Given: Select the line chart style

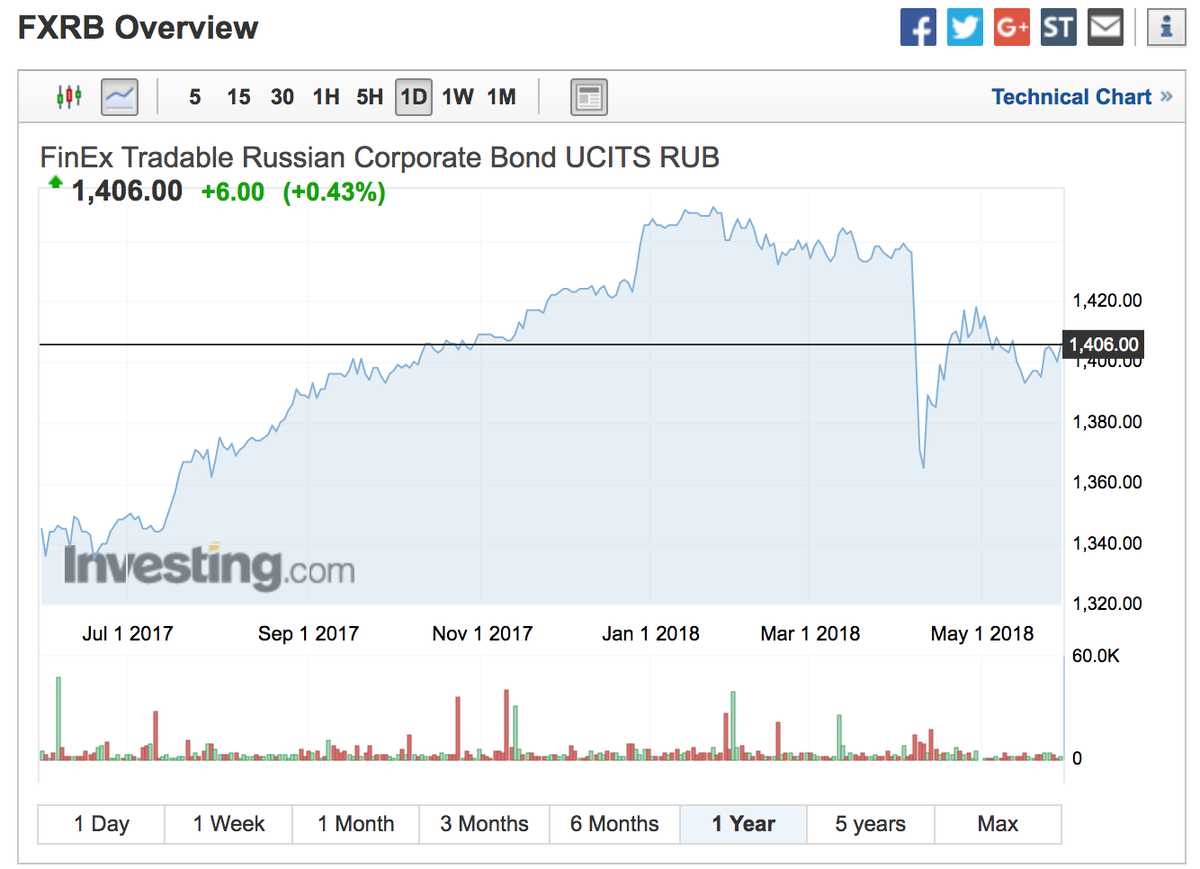Looking at the screenshot, I should point(118,96).
